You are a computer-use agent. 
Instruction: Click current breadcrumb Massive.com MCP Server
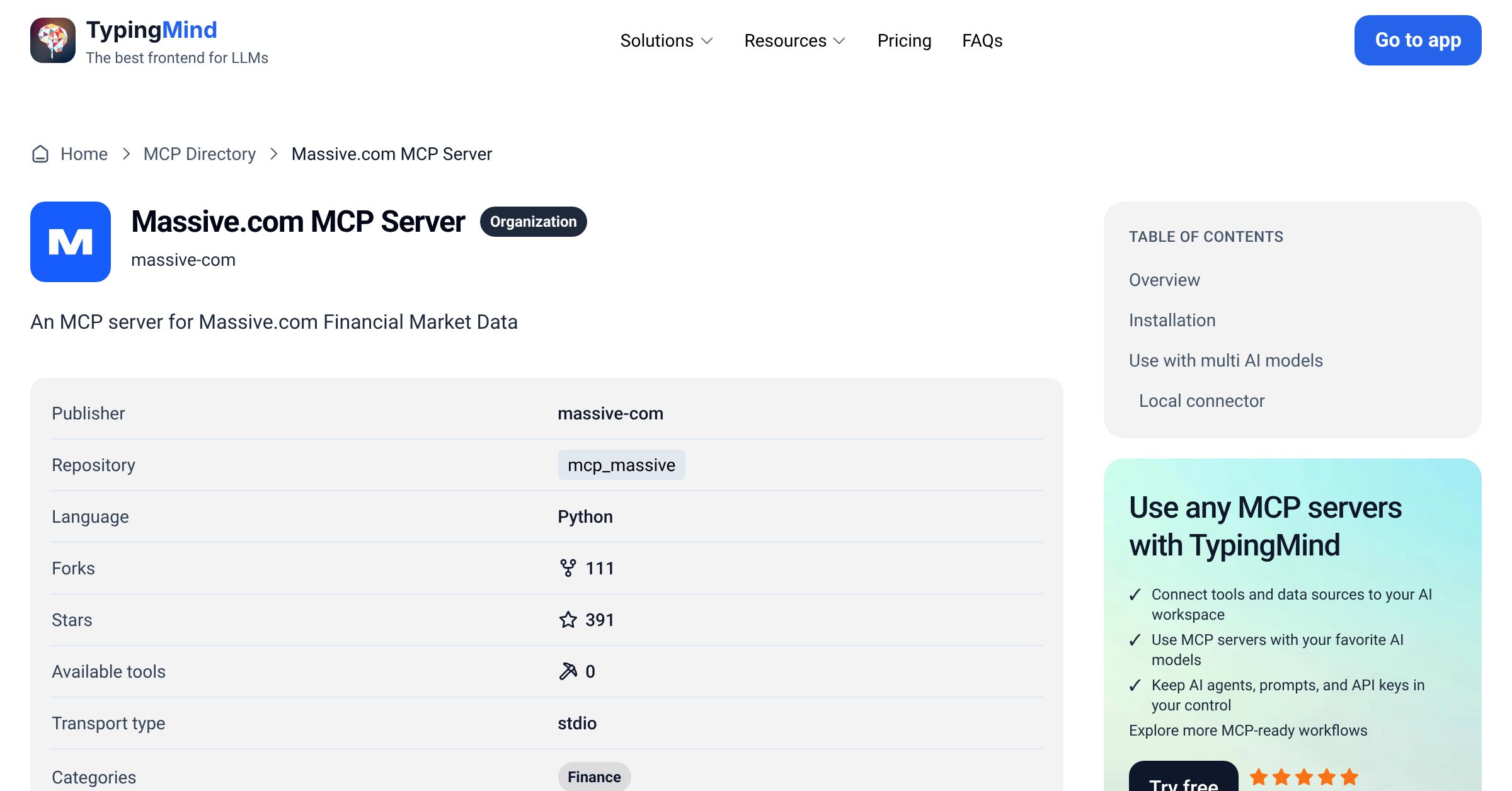tap(391, 154)
